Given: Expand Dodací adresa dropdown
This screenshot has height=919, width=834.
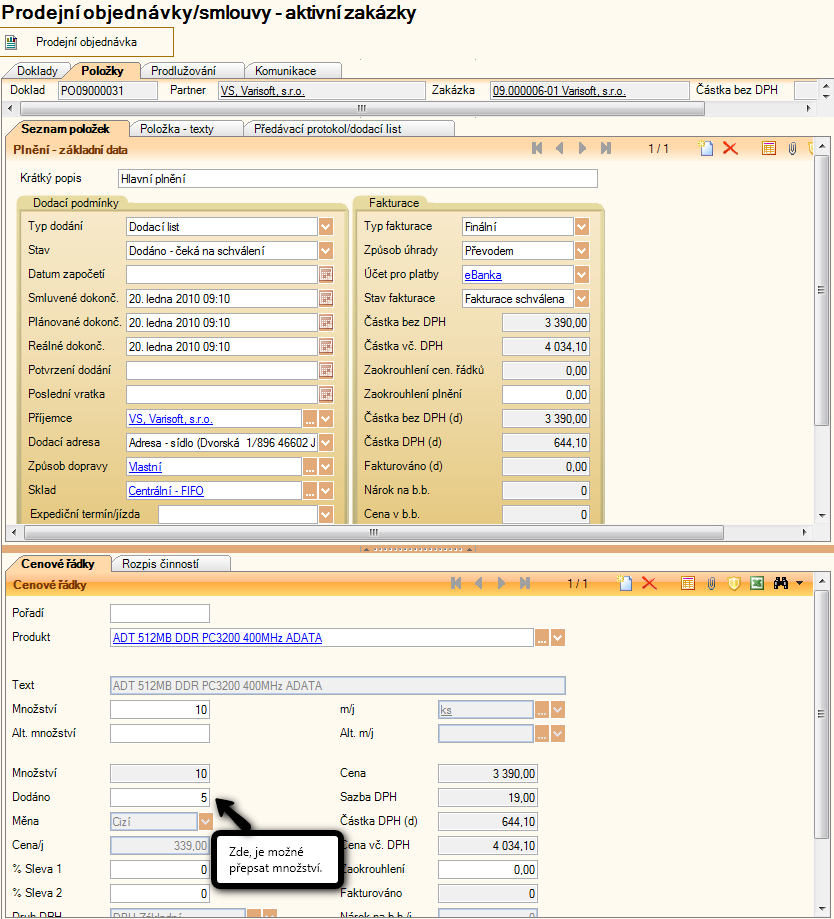Looking at the screenshot, I should (325, 442).
